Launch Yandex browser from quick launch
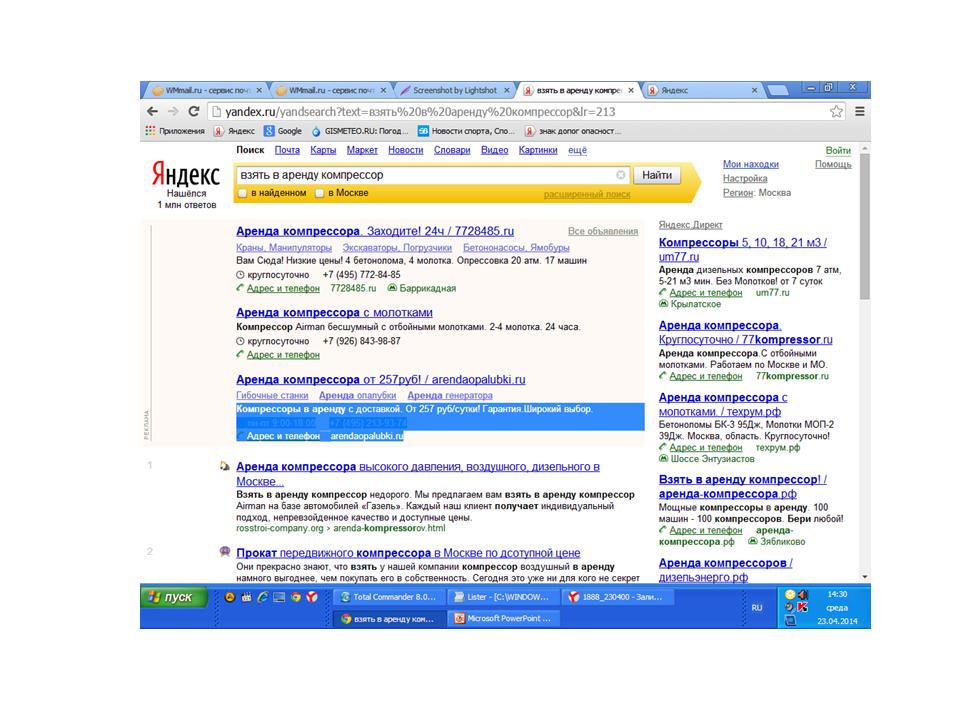The width and height of the screenshot is (960, 720). [312, 597]
